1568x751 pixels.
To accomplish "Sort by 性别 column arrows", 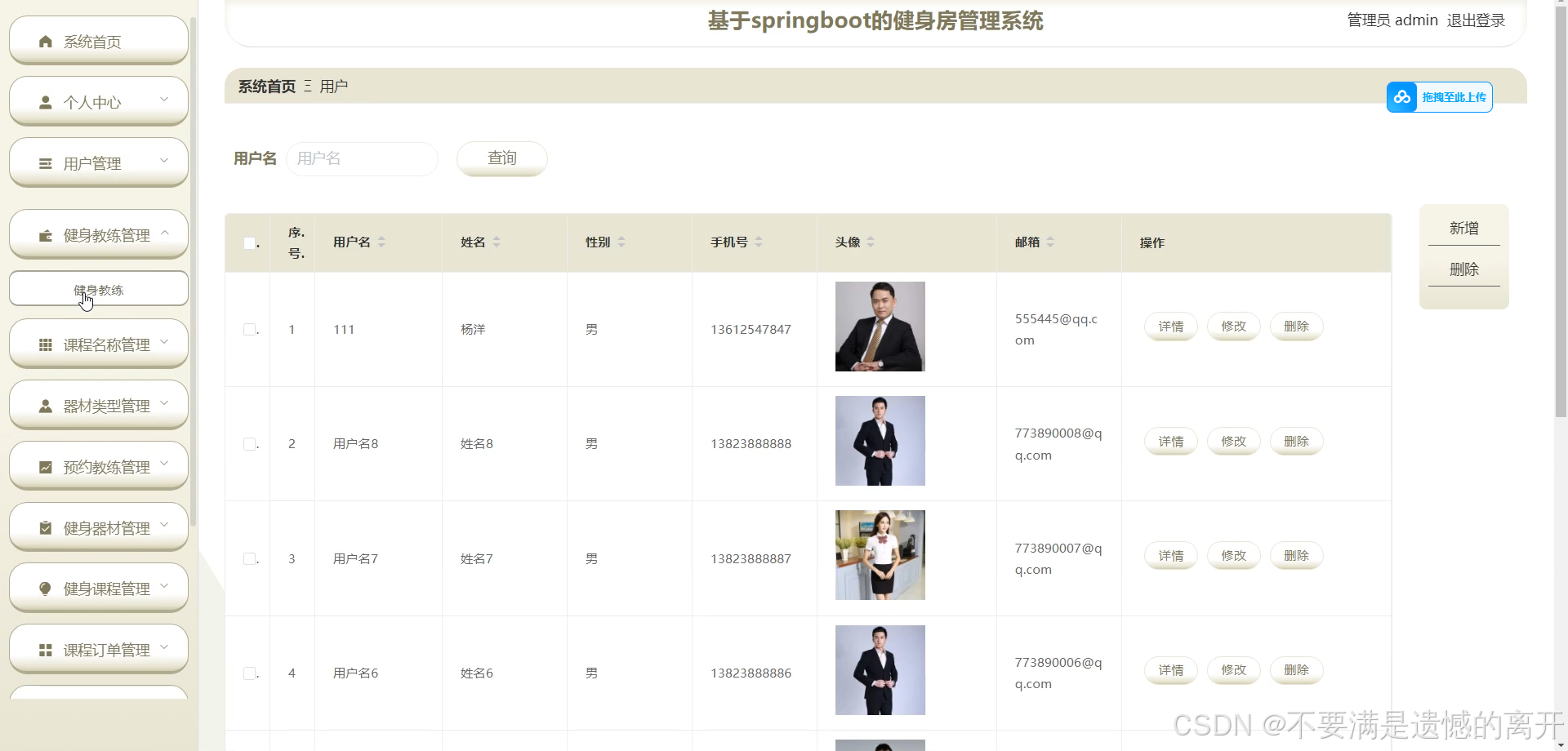I will point(621,242).
